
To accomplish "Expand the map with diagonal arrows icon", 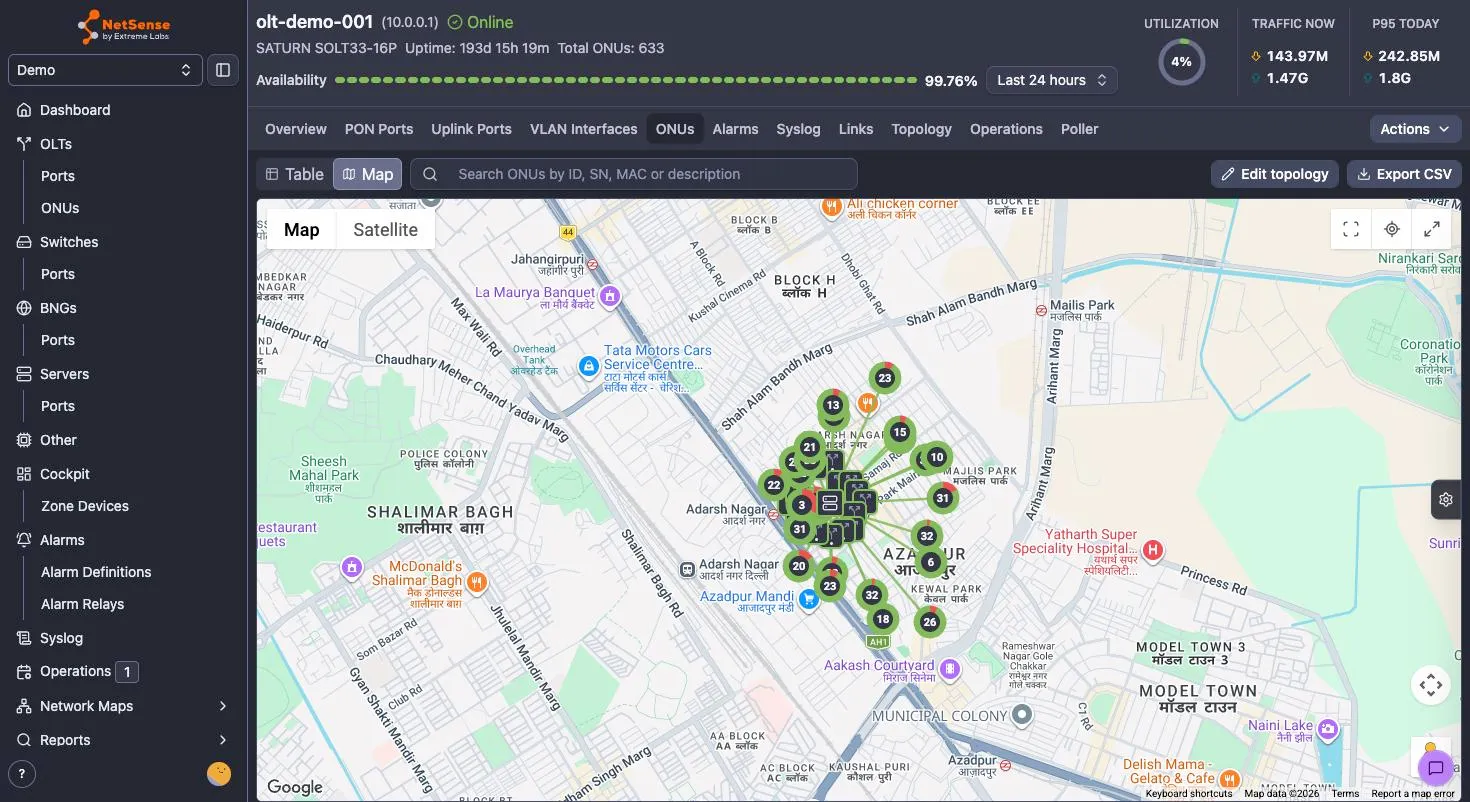I will 1431,229.
